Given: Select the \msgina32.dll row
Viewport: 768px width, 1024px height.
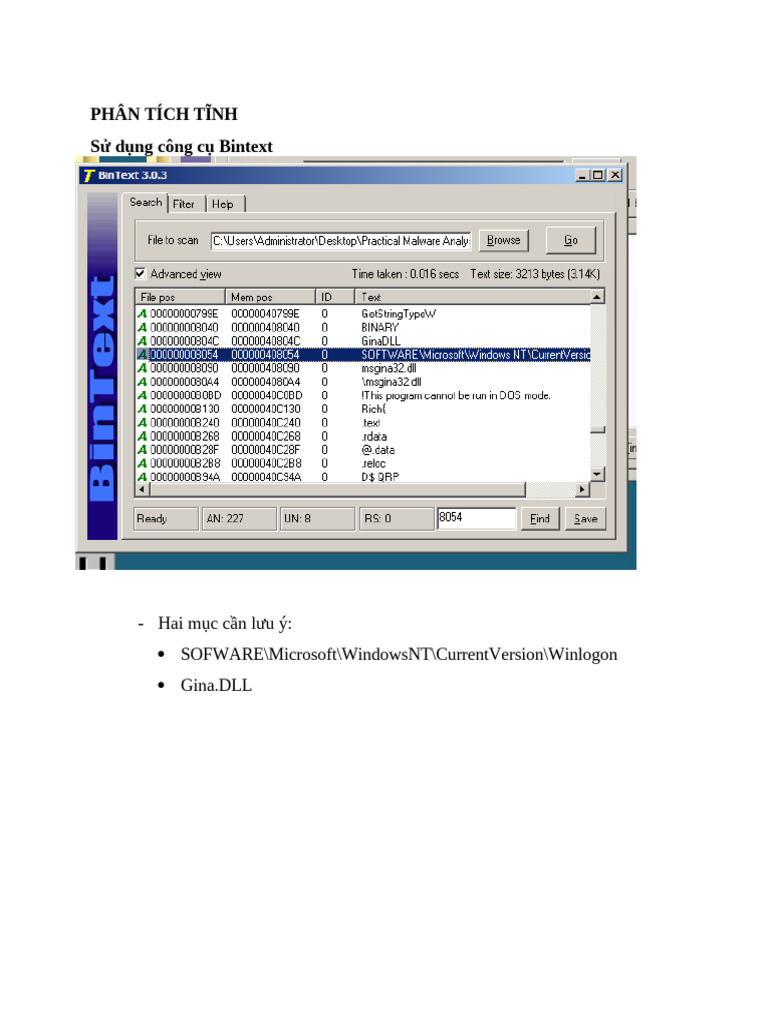Looking at the screenshot, I should pos(363,382).
